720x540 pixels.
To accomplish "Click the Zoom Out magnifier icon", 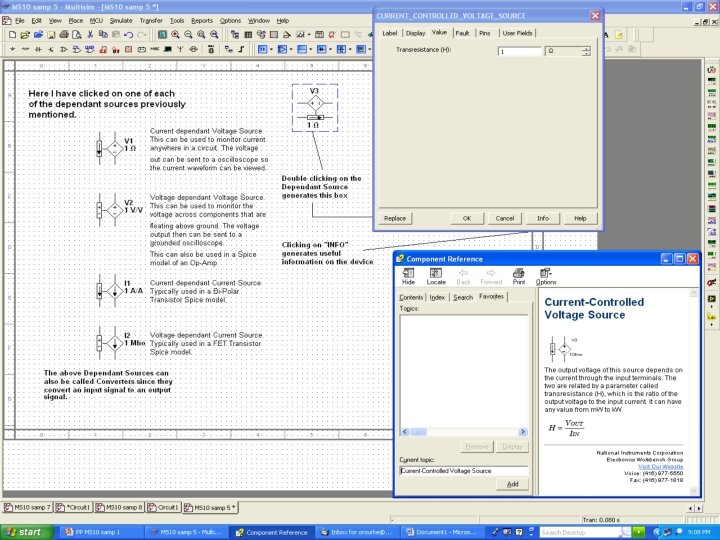I will [x=188, y=34].
